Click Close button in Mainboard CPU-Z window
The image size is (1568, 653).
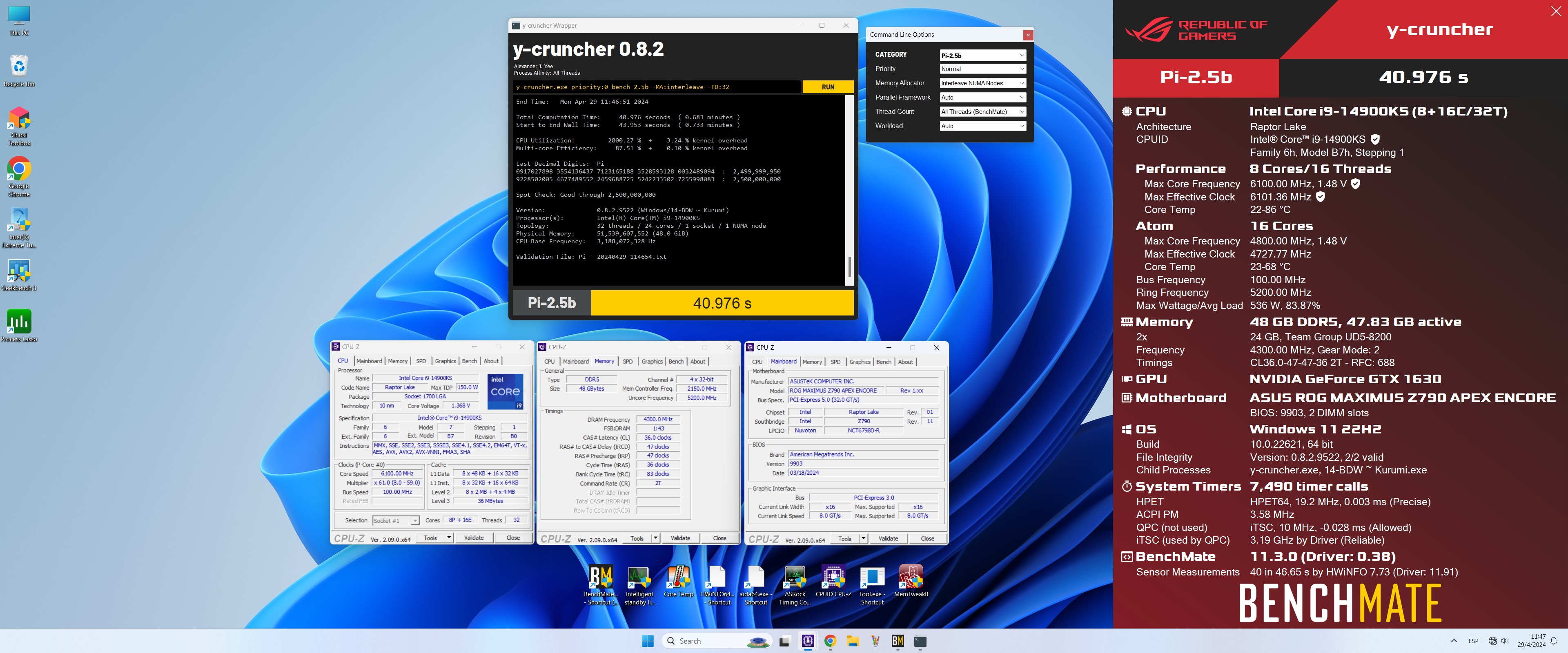927,539
